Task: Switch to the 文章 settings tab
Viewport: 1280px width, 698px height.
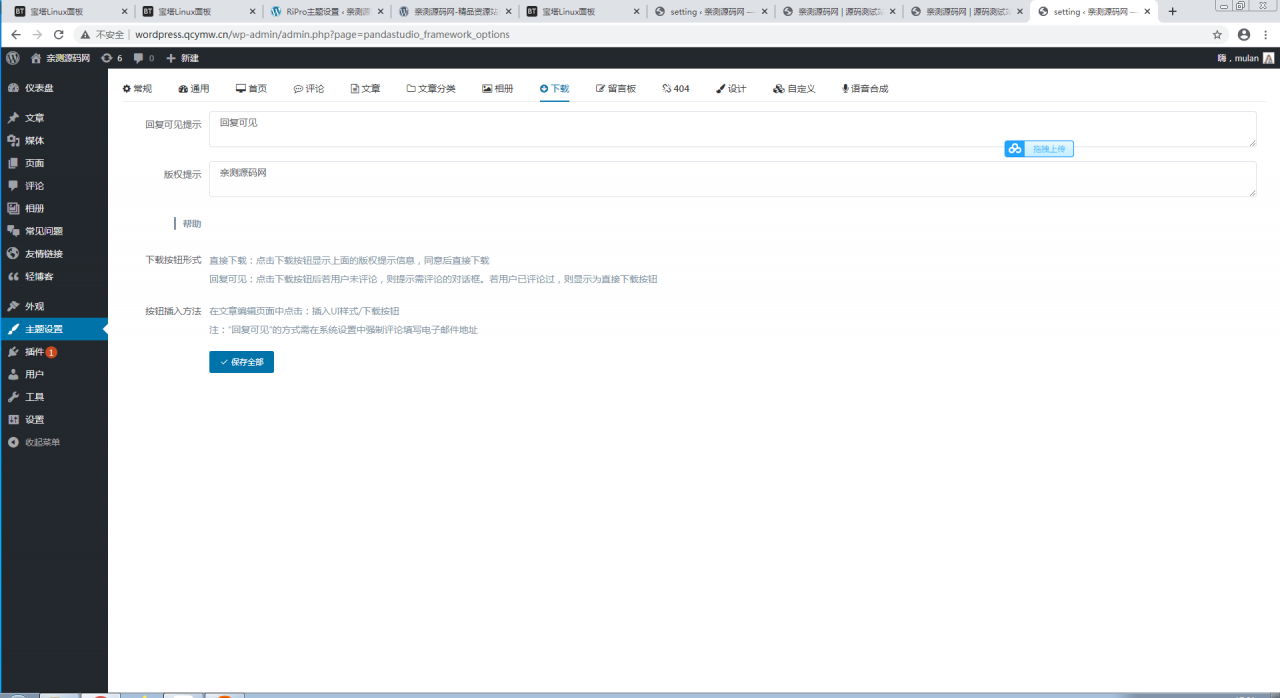Action: tap(365, 89)
